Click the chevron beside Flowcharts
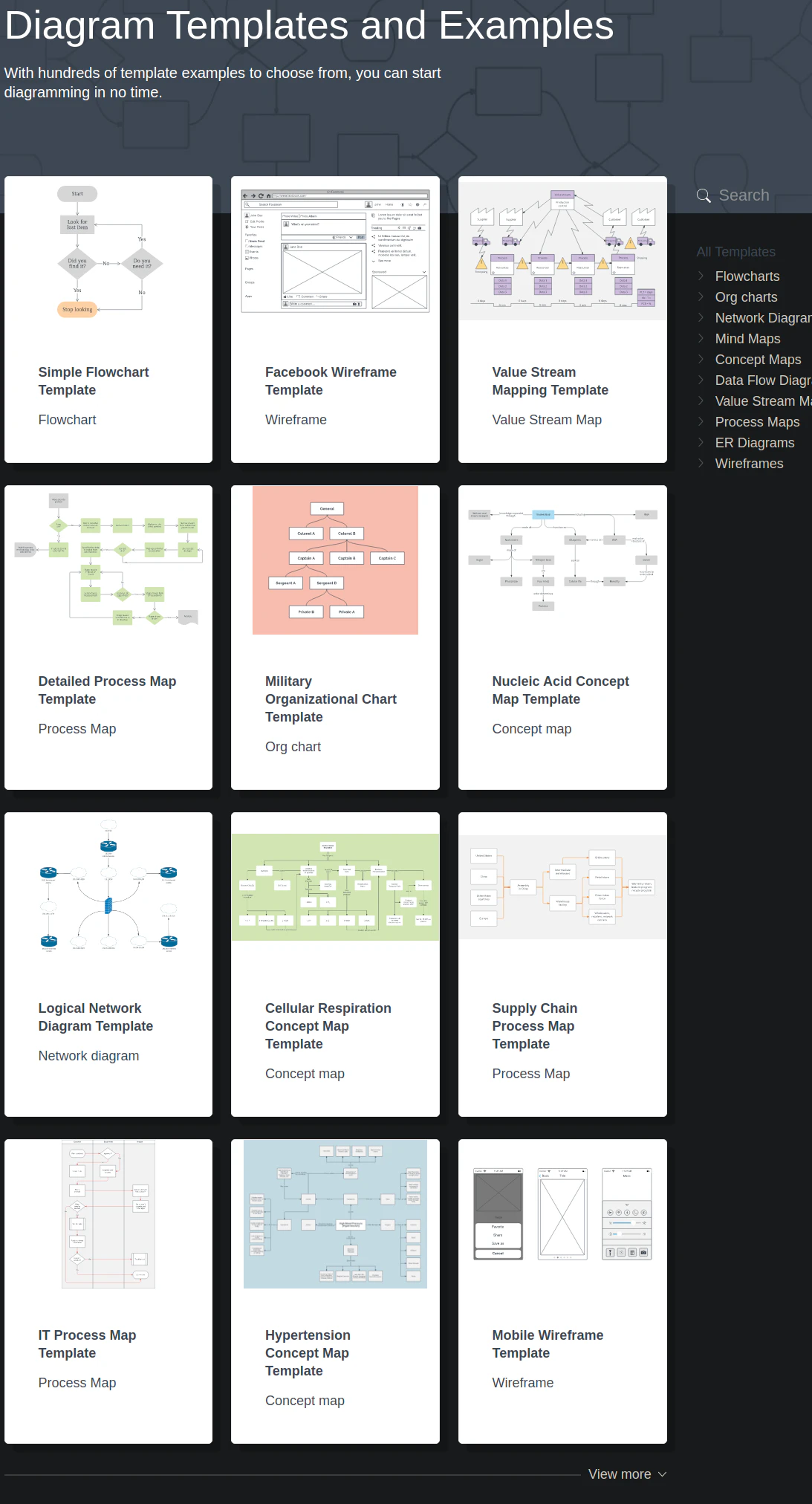812x1504 pixels. (x=701, y=276)
